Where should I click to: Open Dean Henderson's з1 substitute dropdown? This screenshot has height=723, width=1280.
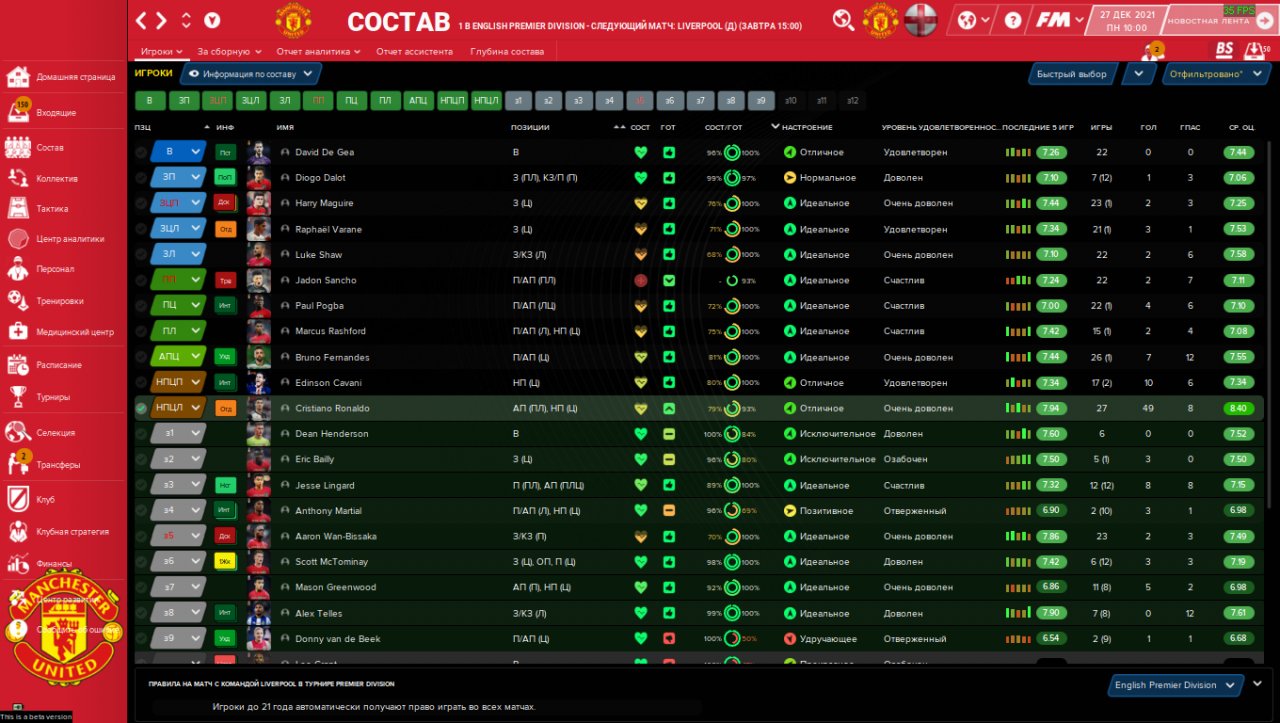coord(178,434)
